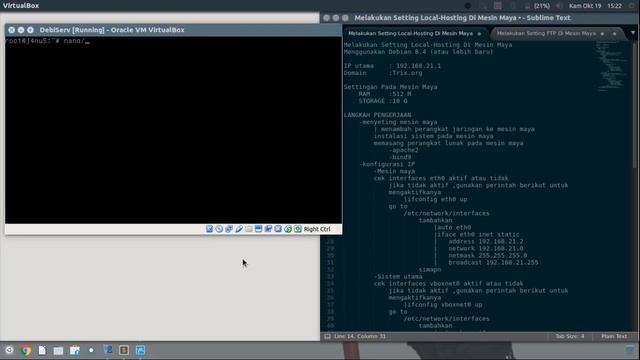The image size is (640, 360).
Task: Open the system power menu in the top panel
Action: click(x=631, y=6)
